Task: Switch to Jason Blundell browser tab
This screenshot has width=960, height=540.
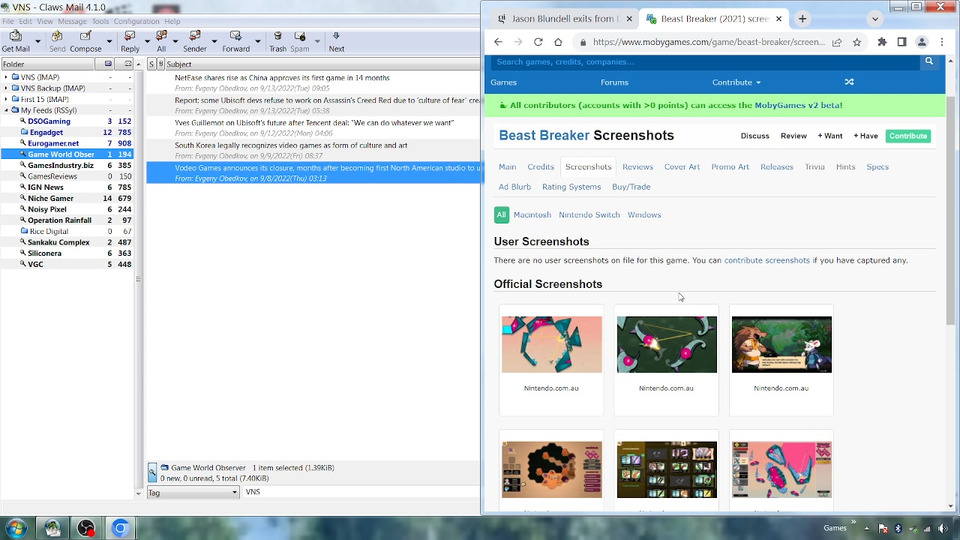Action: click(x=562, y=19)
